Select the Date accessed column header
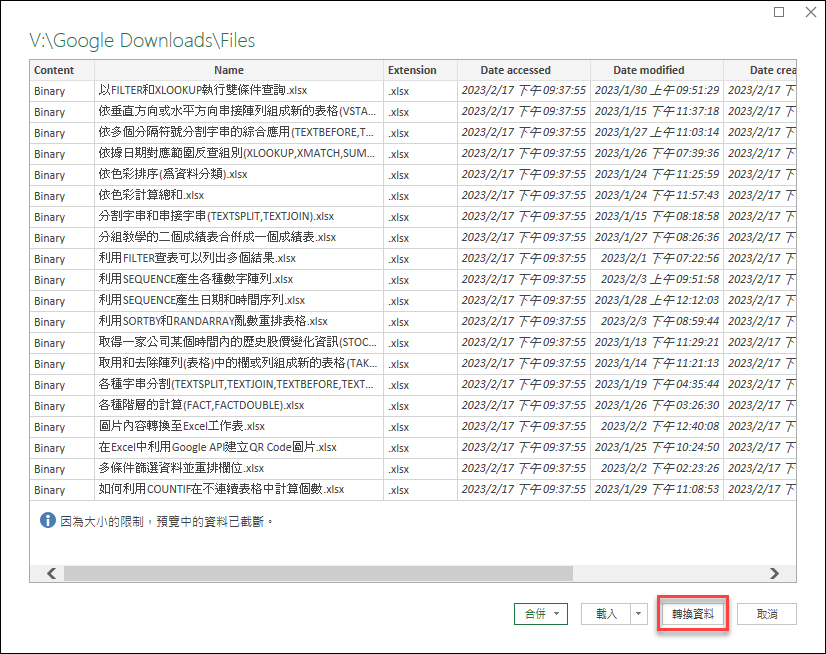 (x=524, y=70)
